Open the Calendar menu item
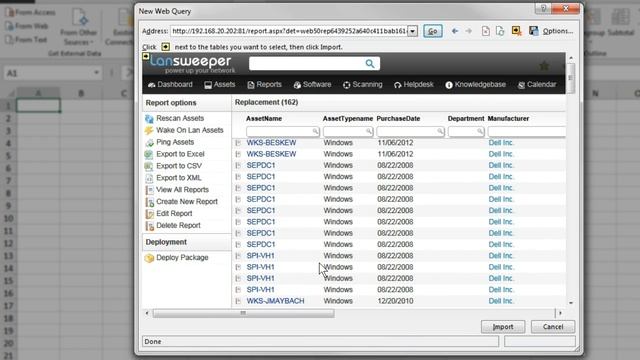This screenshot has width=640, height=360. [537, 84]
